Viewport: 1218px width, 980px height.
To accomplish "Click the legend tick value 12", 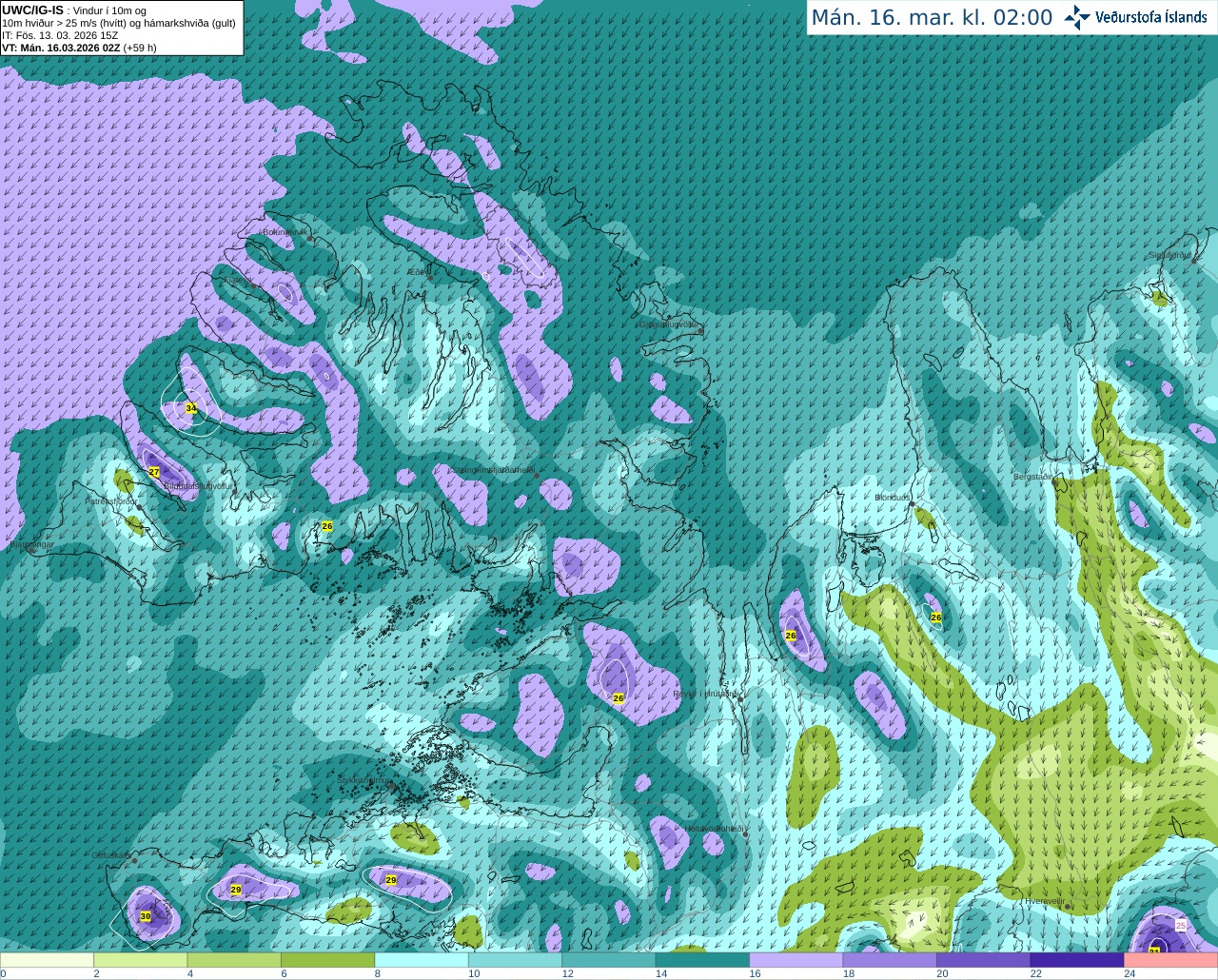I will (x=567, y=973).
